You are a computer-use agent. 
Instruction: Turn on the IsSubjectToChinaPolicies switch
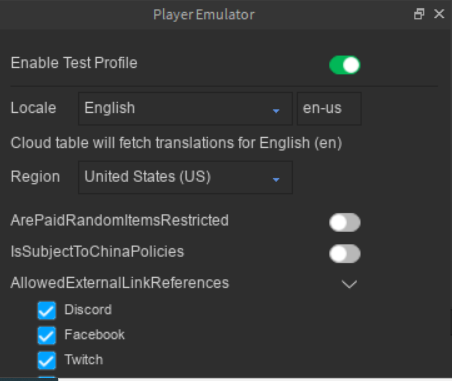[x=345, y=254]
